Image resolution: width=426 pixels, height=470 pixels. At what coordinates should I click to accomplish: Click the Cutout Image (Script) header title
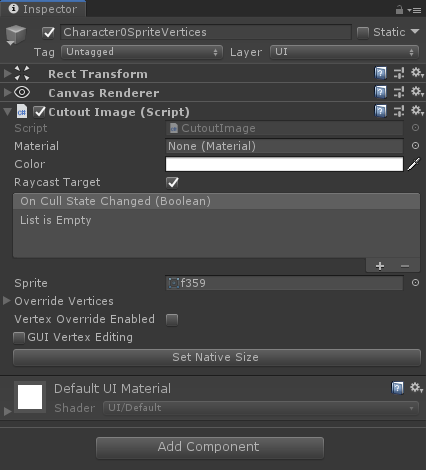click(x=119, y=112)
